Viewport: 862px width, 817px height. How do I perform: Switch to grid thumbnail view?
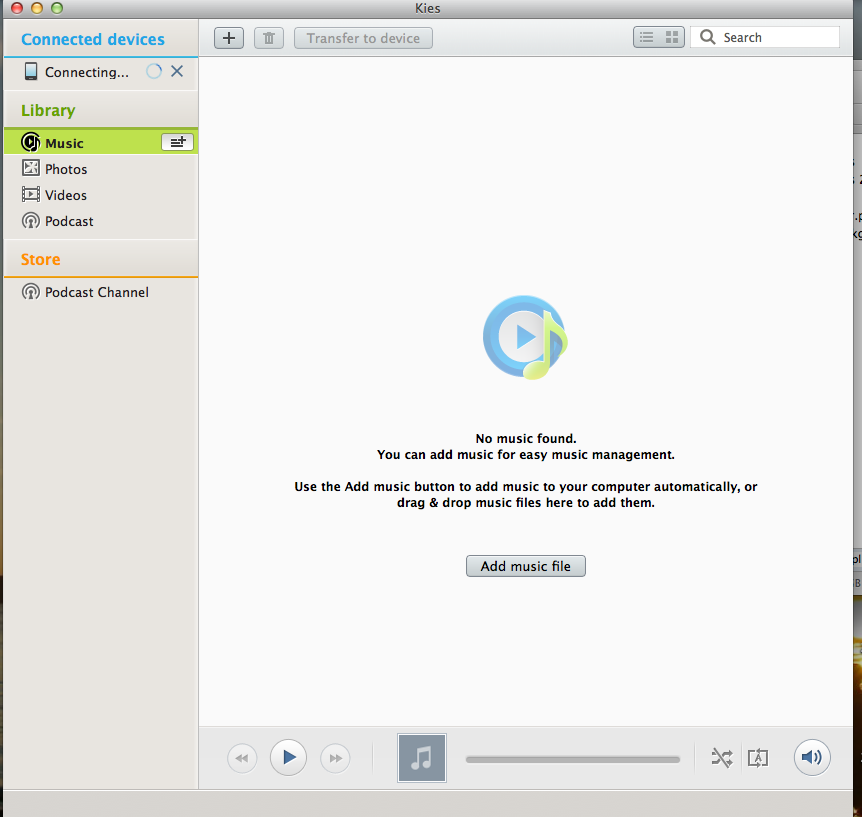click(x=672, y=37)
